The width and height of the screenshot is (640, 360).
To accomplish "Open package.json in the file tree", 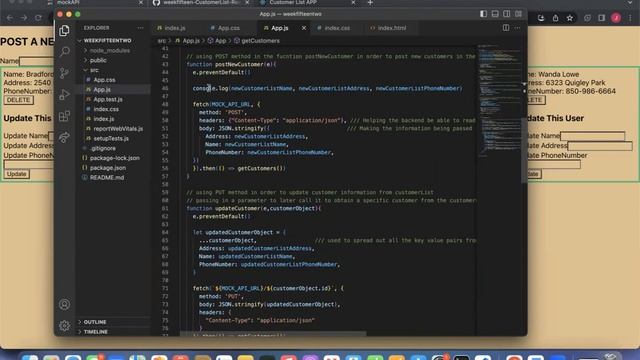I will pos(108,168).
